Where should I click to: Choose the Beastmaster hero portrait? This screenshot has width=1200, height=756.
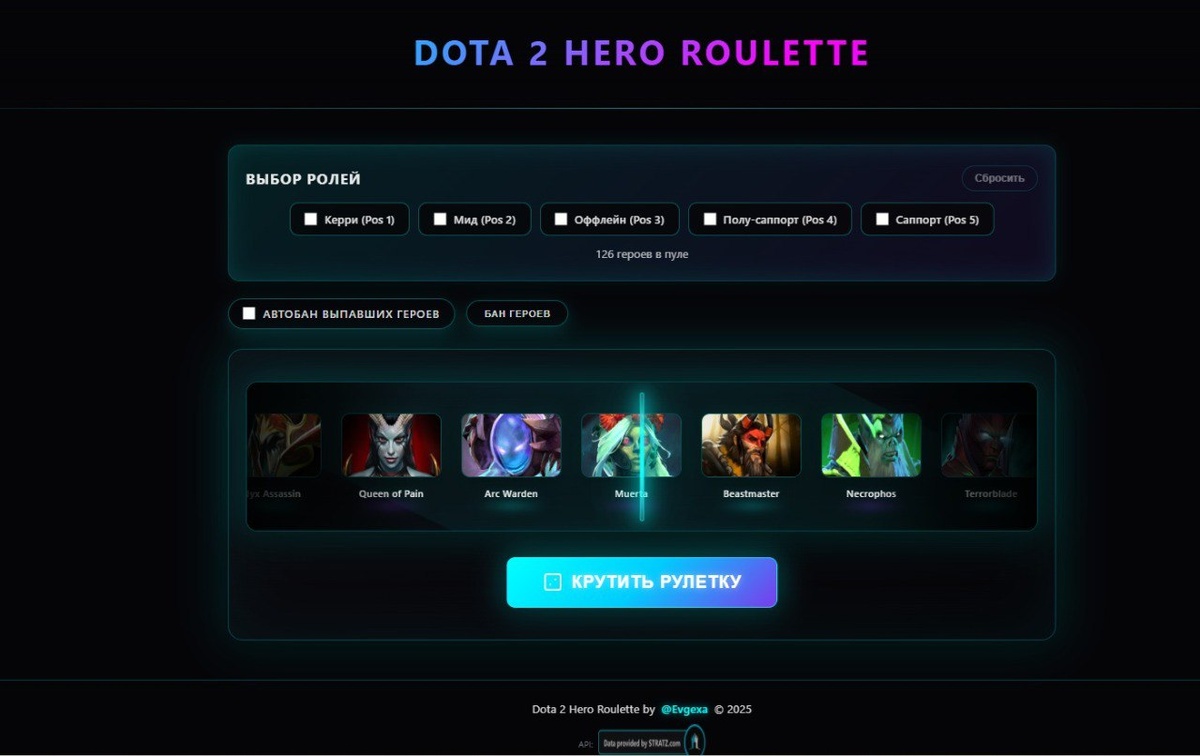751,445
